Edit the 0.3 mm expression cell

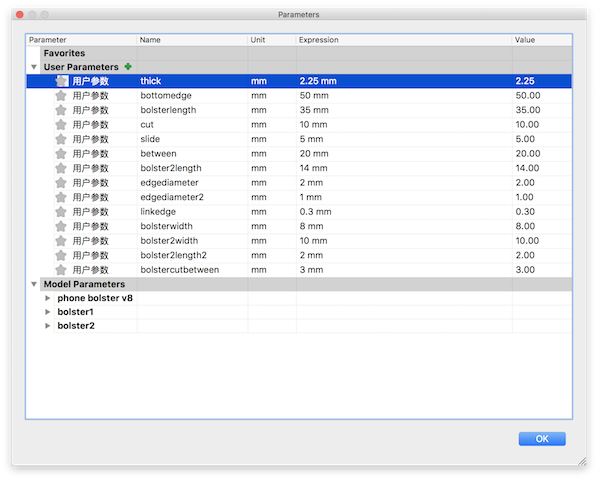[404, 211]
